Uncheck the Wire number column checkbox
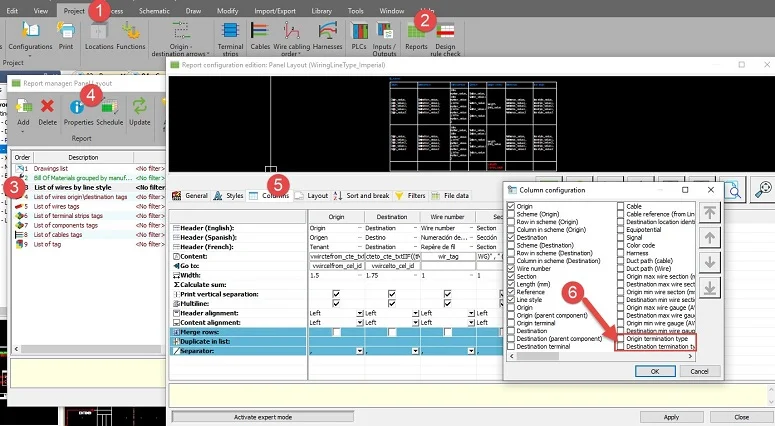Image resolution: width=775 pixels, height=426 pixels. pyautogui.click(x=511, y=266)
